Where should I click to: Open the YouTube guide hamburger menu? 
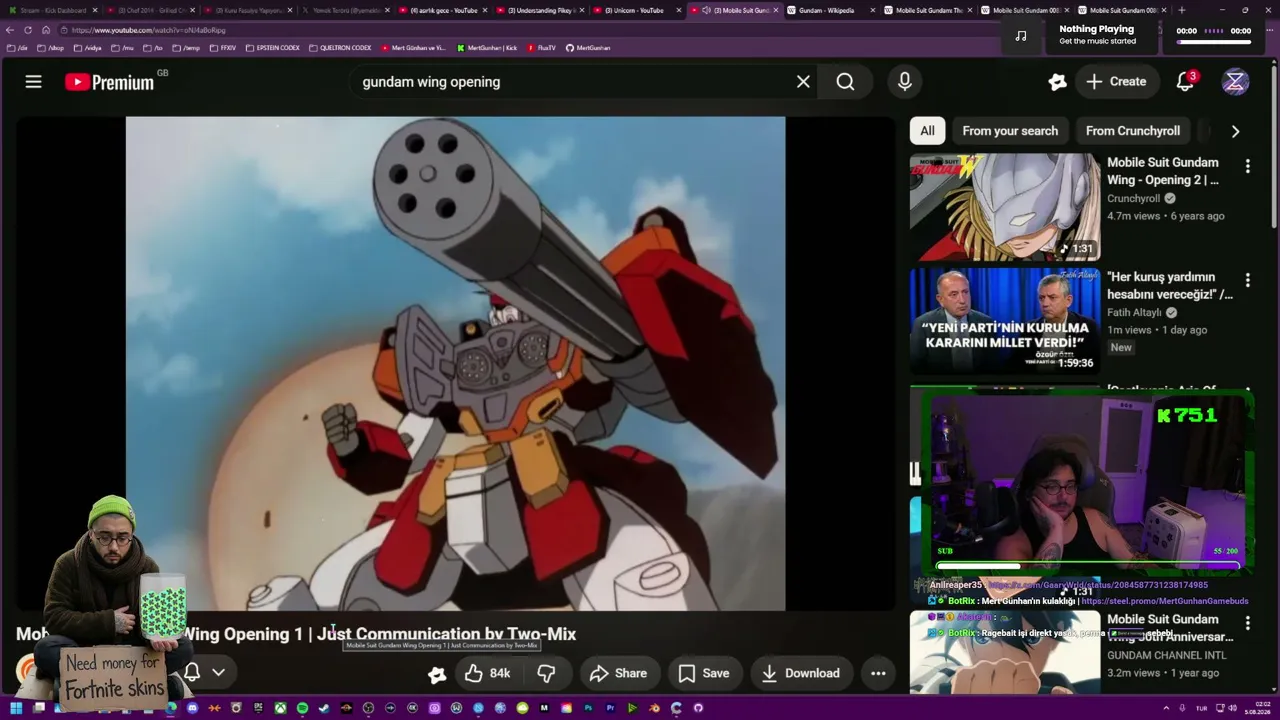[x=34, y=82]
